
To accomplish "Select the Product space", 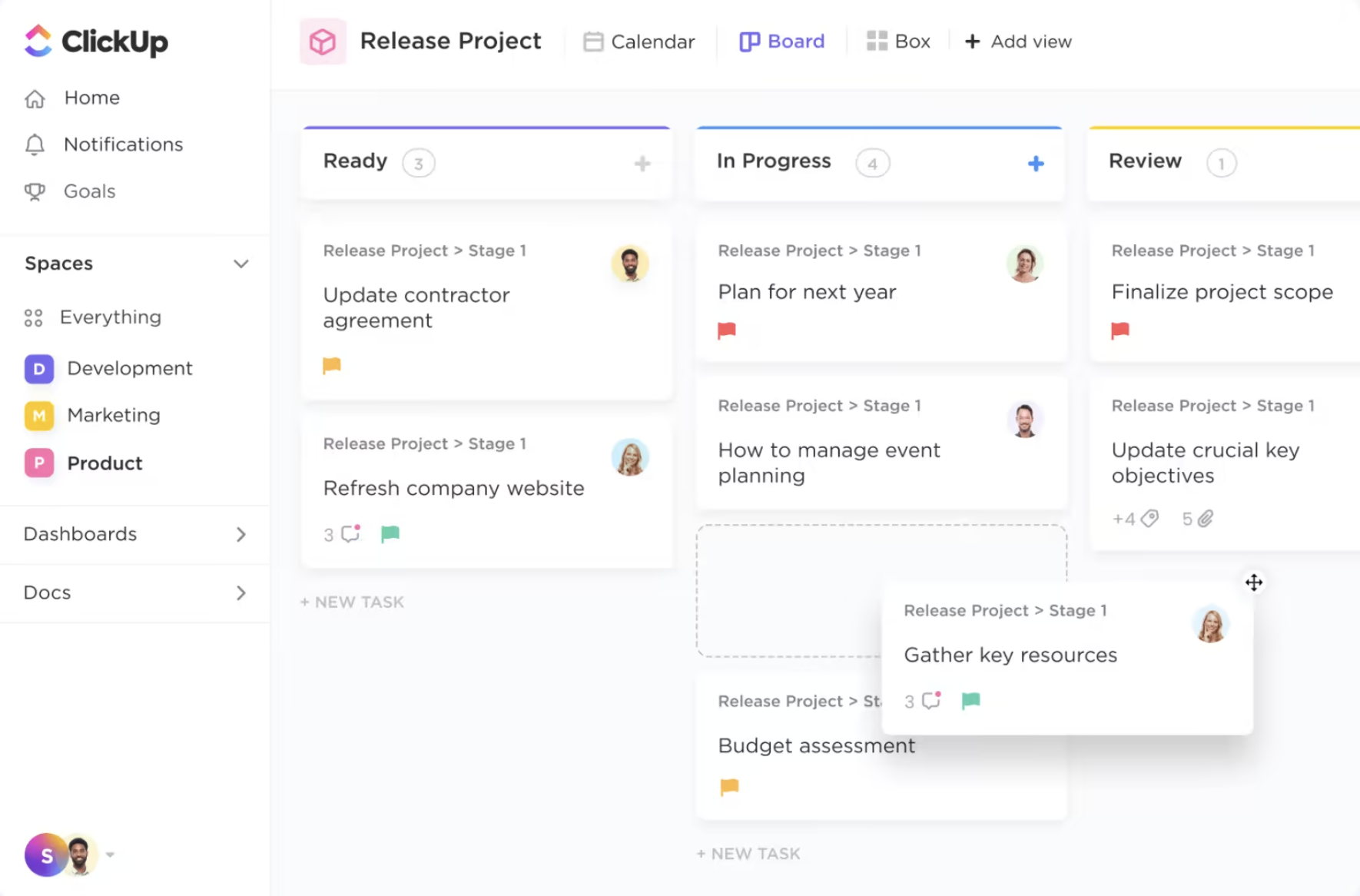I will [104, 463].
